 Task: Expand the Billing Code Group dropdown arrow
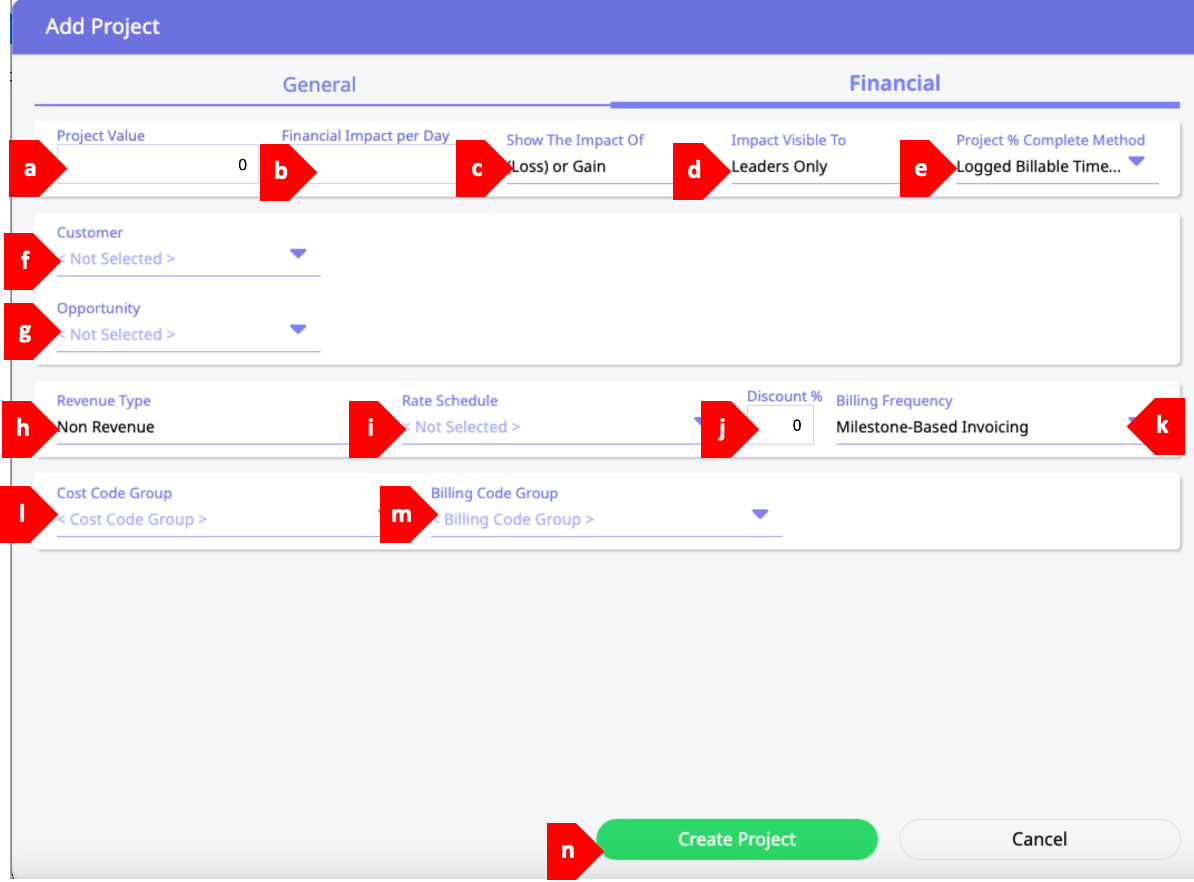coord(759,514)
